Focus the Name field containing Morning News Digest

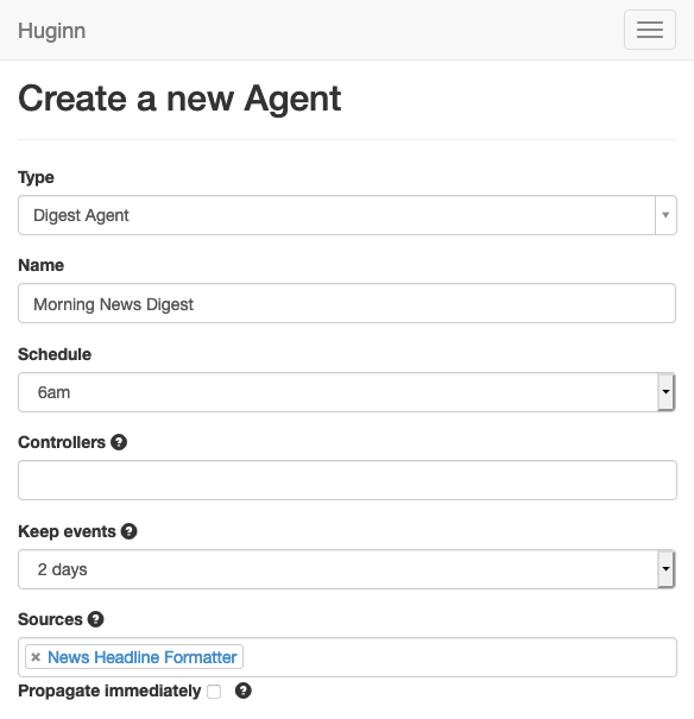pyautogui.click(x=346, y=304)
